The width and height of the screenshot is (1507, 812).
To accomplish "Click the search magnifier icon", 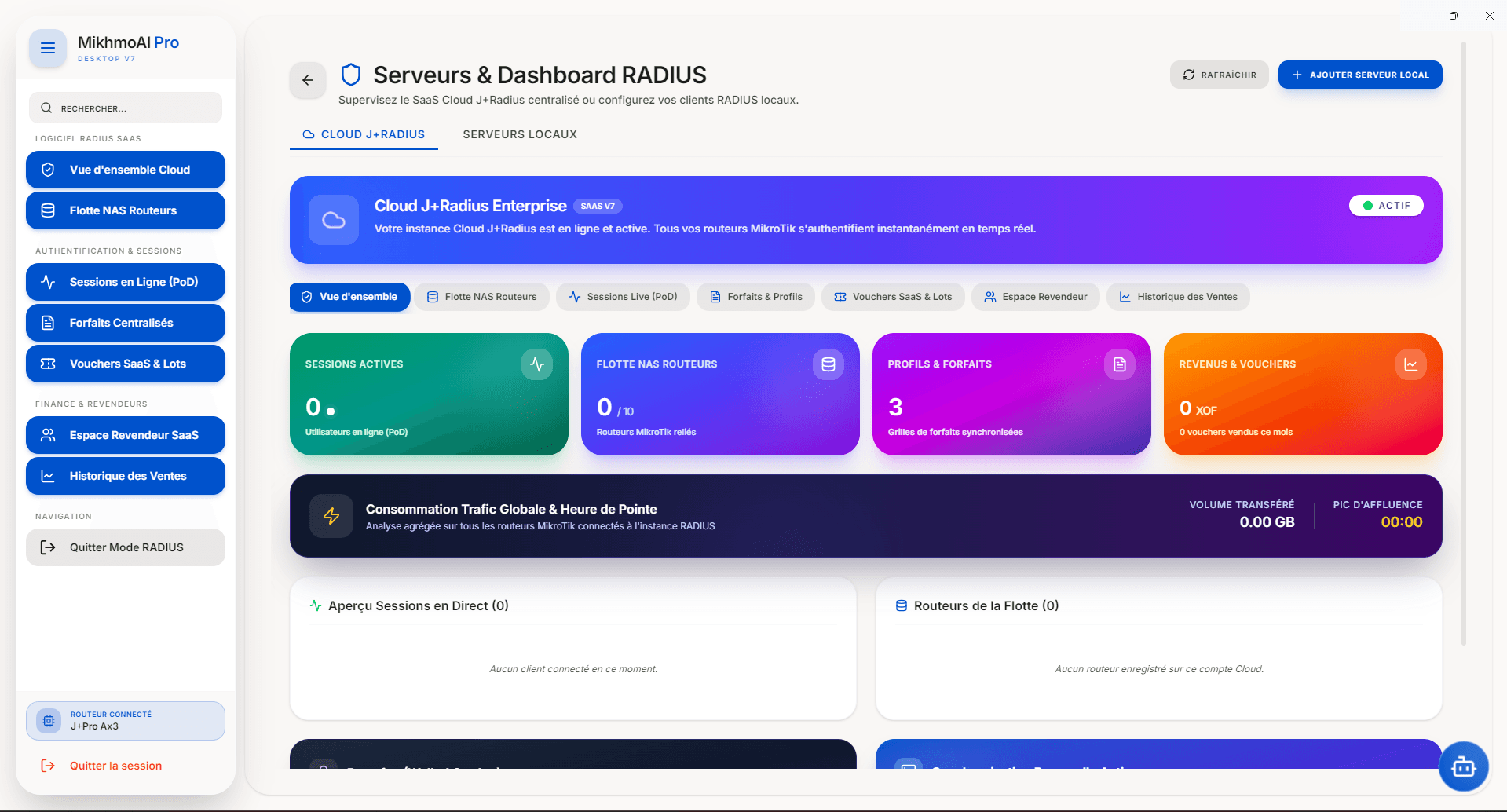I will 46,108.
